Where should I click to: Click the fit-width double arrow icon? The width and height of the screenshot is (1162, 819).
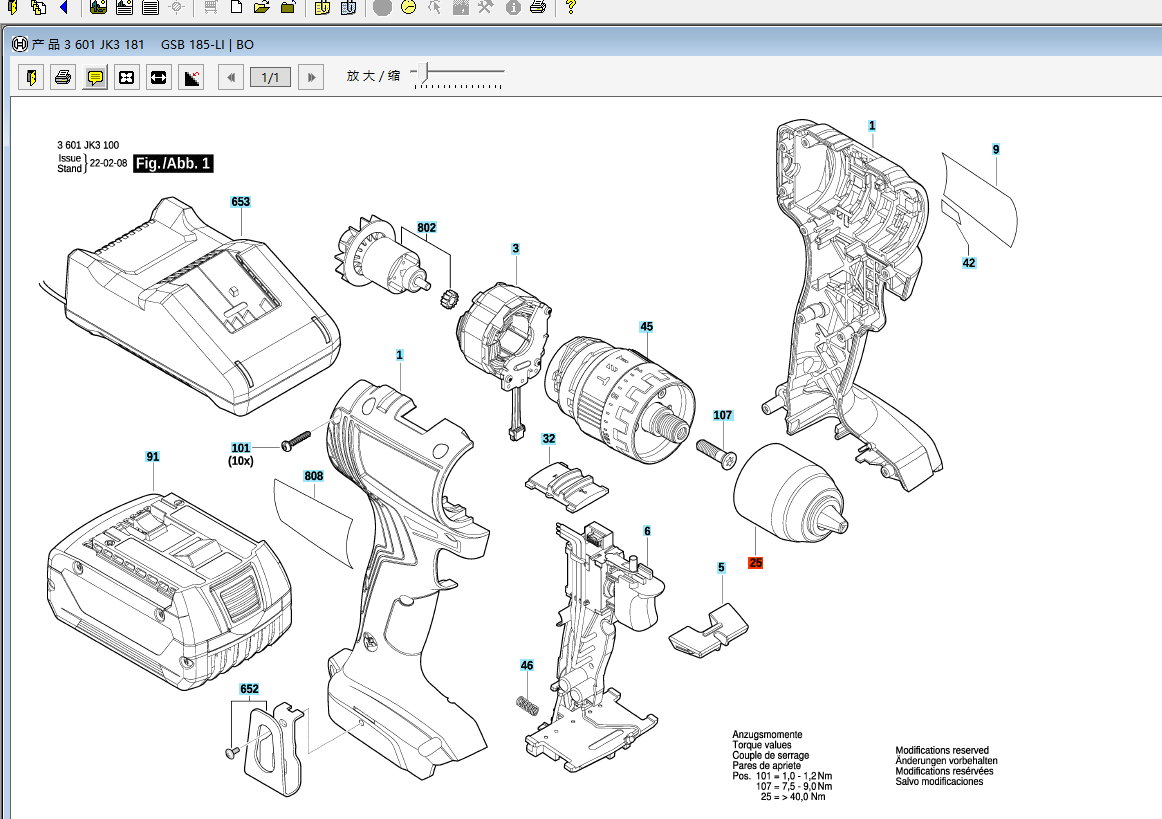tap(158, 77)
